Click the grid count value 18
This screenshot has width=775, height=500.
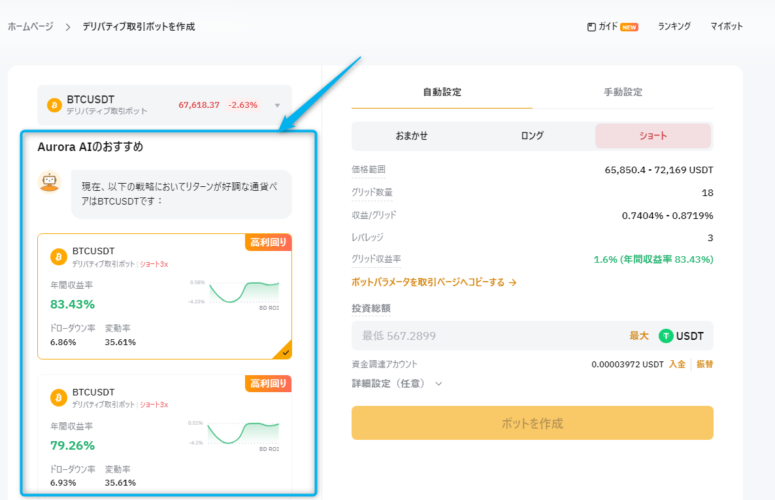tap(707, 193)
